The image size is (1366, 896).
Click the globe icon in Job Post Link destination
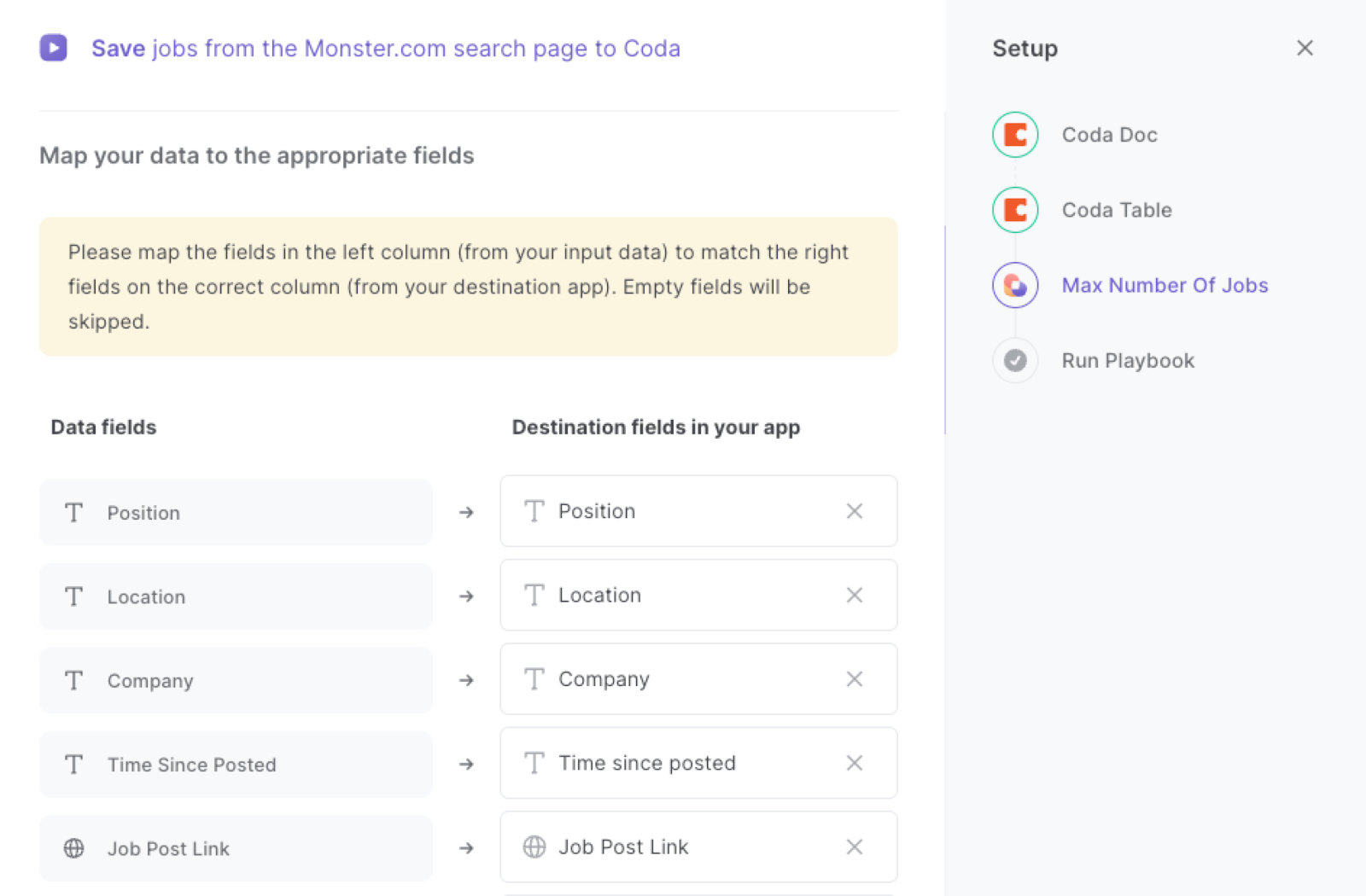coord(534,847)
